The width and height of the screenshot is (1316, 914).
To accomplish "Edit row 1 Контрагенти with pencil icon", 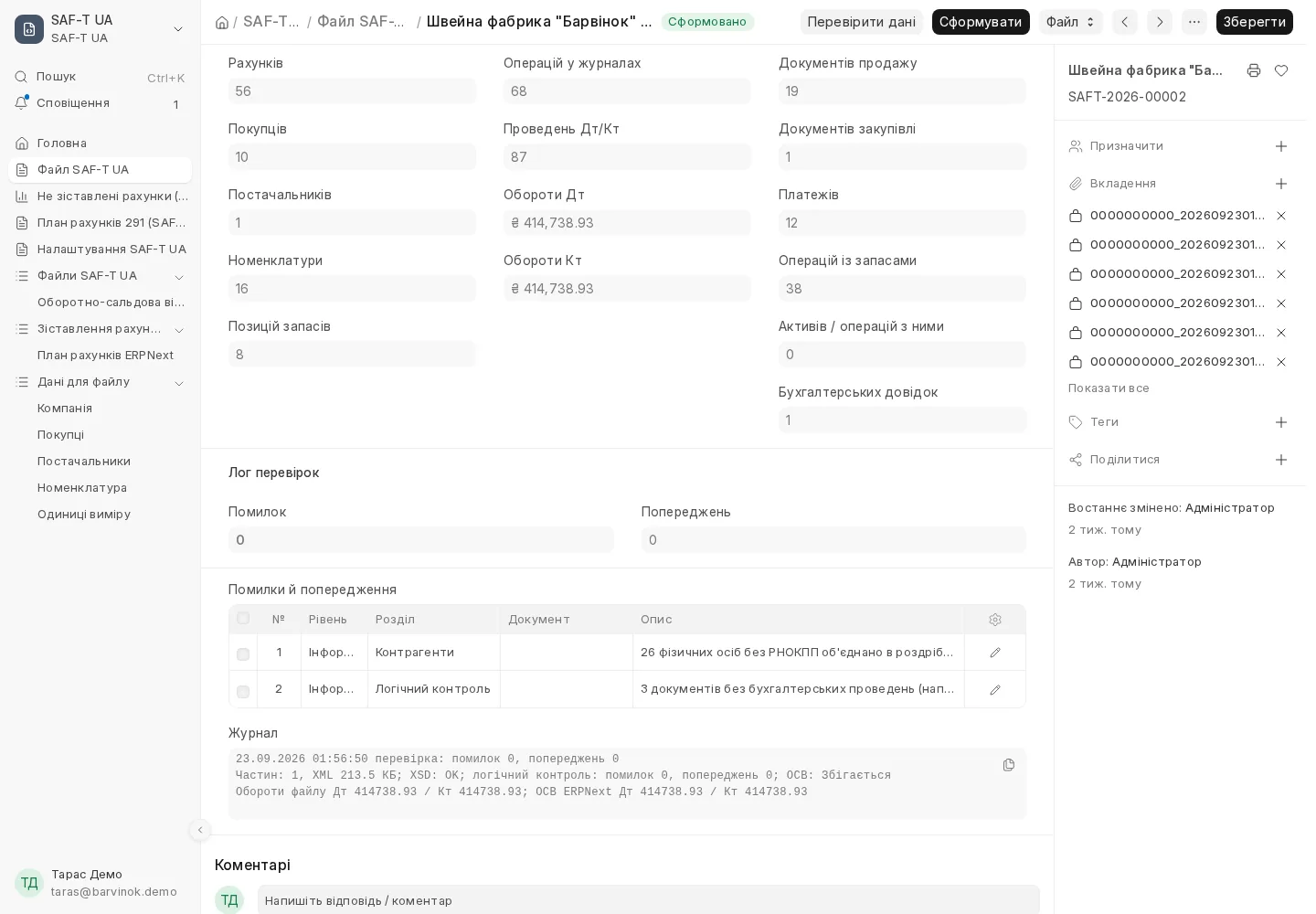I will (x=995, y=653).
